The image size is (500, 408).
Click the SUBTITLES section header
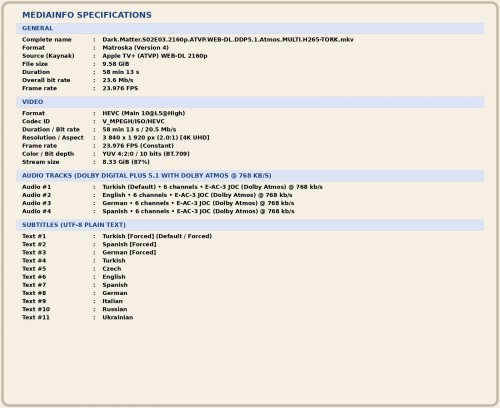(250, 225)
